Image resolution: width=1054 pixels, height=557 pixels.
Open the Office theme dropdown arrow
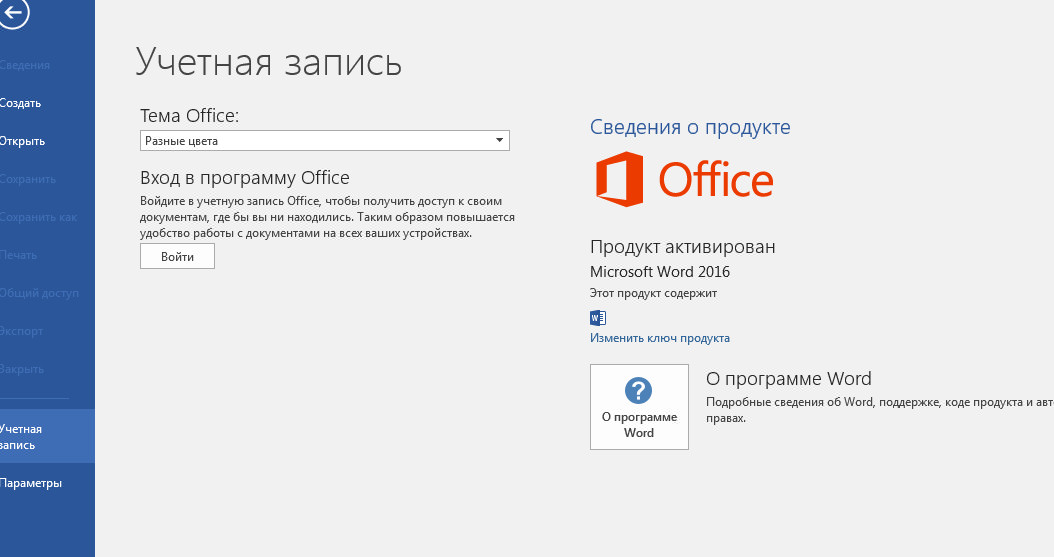click(x=499, y=140)
